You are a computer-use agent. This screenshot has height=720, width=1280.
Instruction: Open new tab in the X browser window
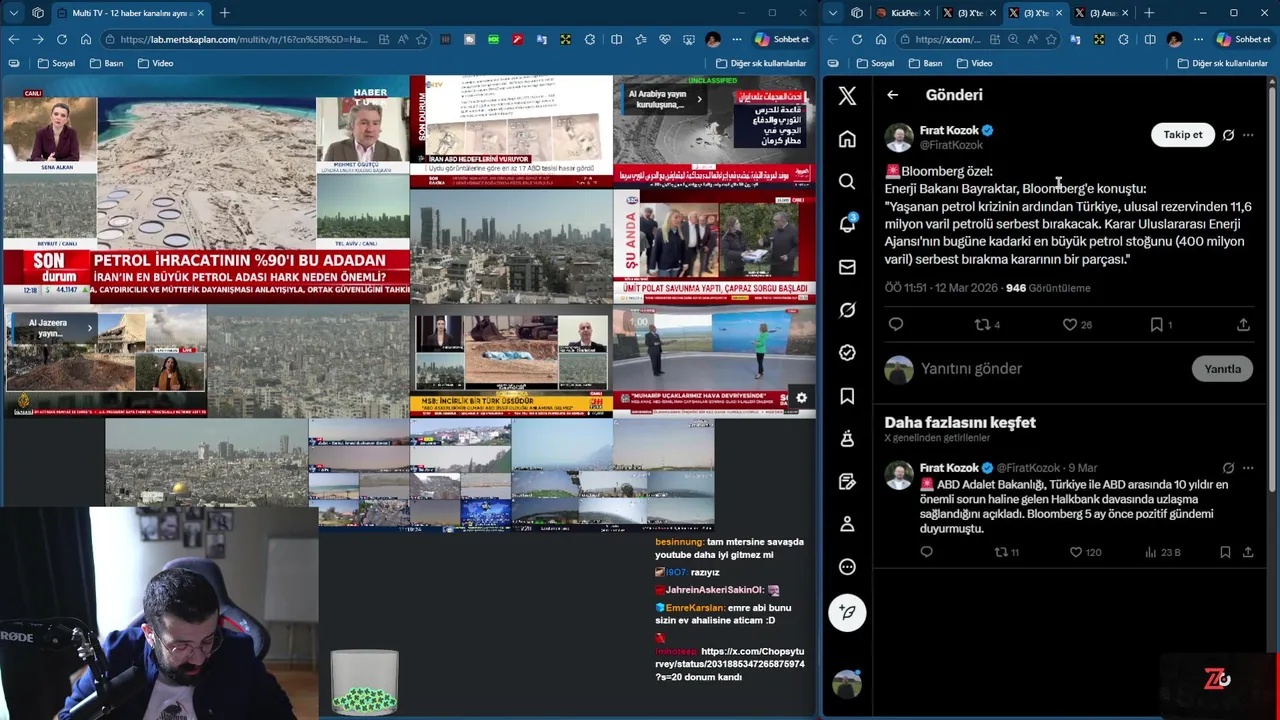[x=1149, y=13]
